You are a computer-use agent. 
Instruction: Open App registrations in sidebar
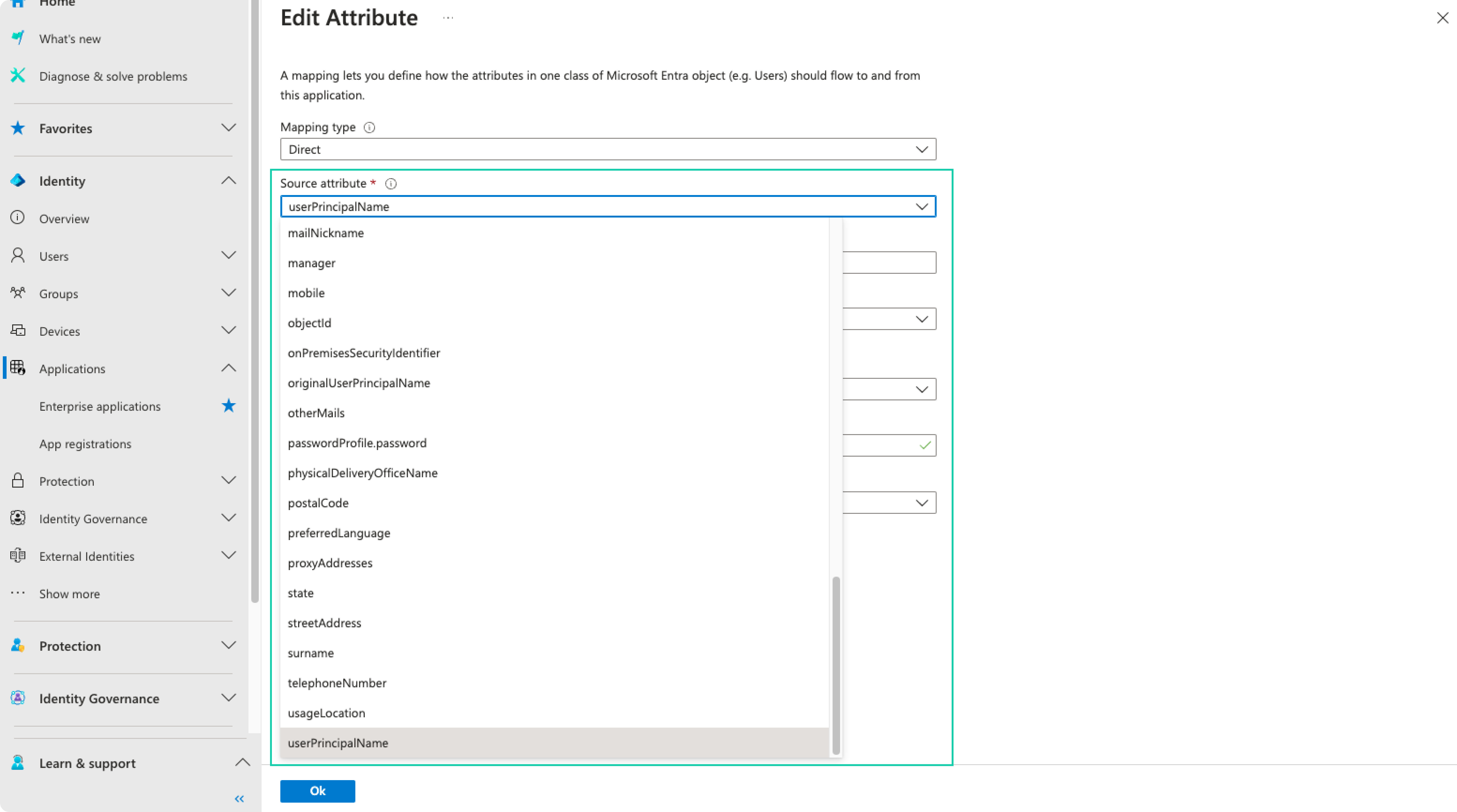coord(85,444)
